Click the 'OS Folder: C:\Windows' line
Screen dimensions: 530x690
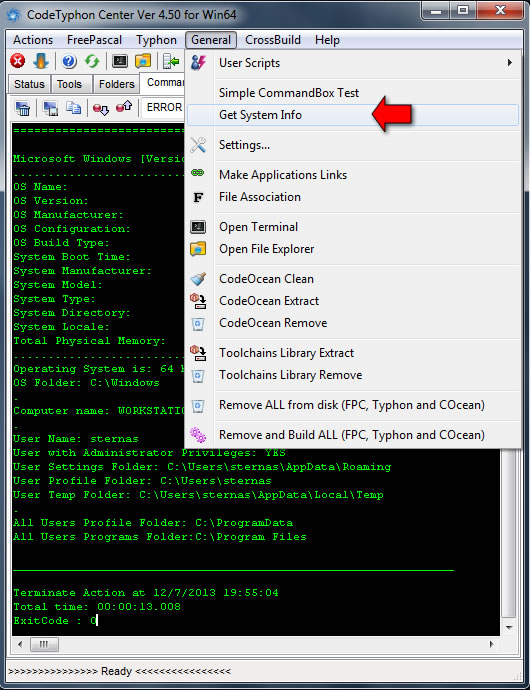86,382
